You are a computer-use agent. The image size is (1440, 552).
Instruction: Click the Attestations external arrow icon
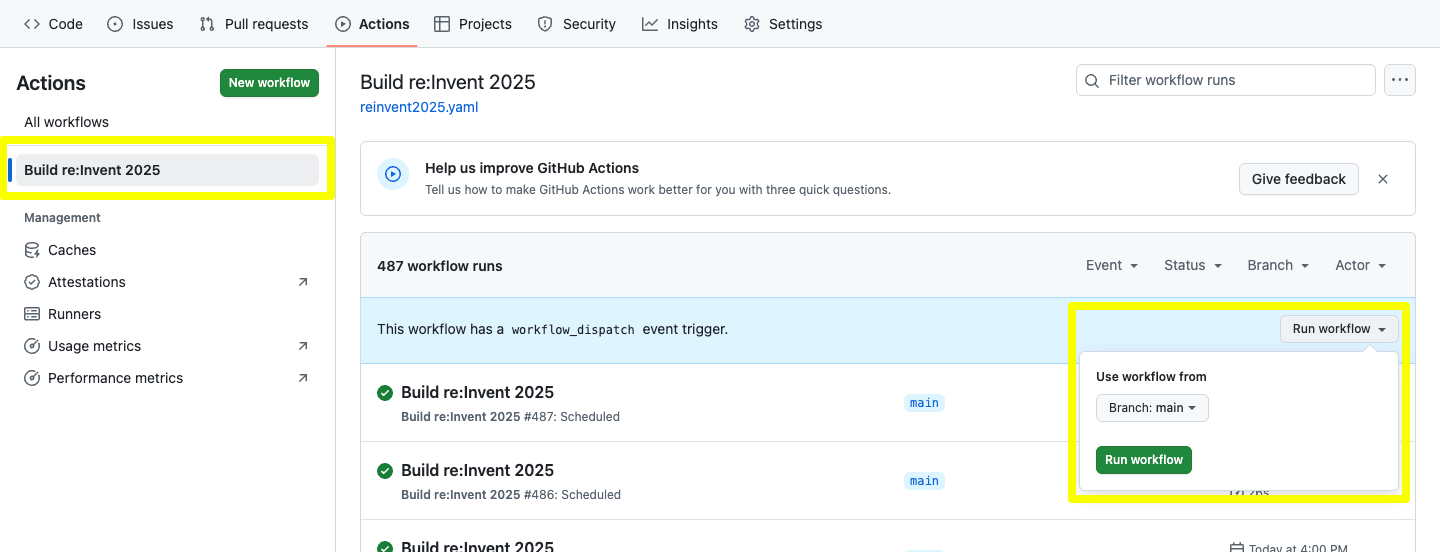coord(303,282)
